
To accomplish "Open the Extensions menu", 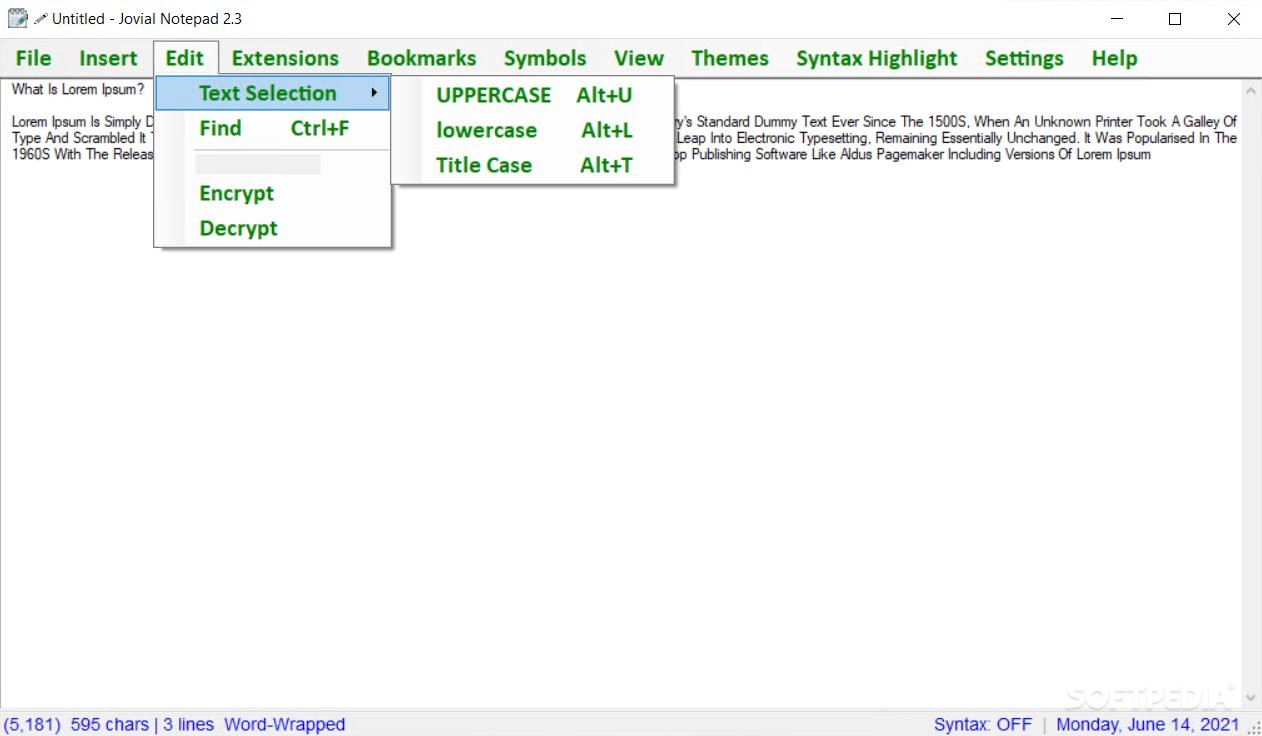I will 285,58.
